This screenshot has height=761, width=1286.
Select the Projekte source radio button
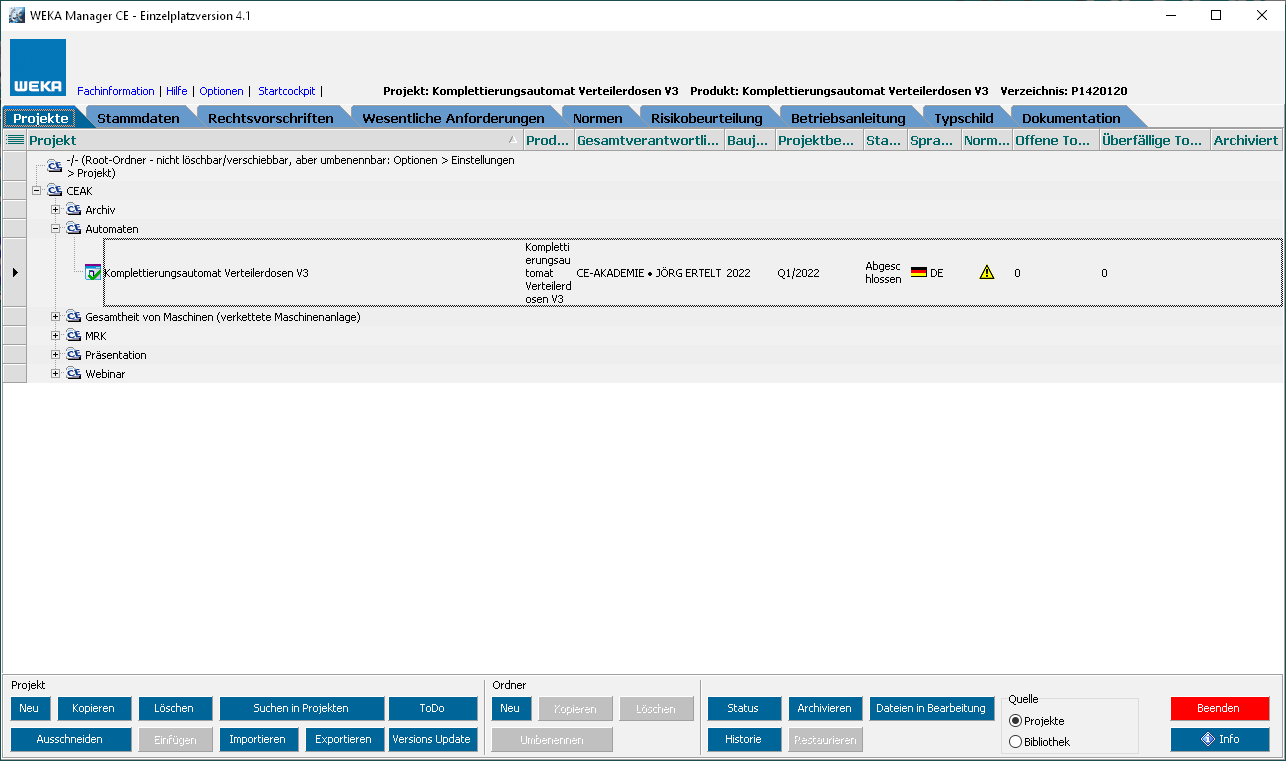point(1016,721)
